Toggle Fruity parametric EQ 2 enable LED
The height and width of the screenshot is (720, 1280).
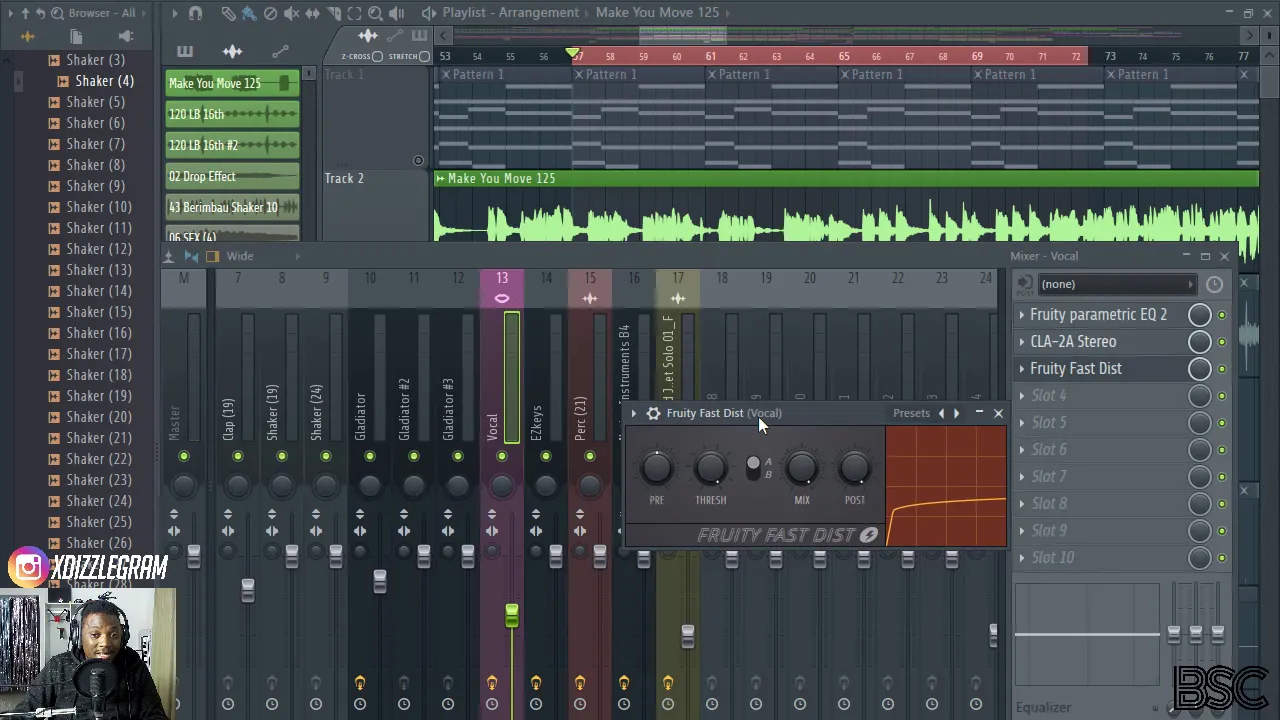click(x=1222, y=315)
